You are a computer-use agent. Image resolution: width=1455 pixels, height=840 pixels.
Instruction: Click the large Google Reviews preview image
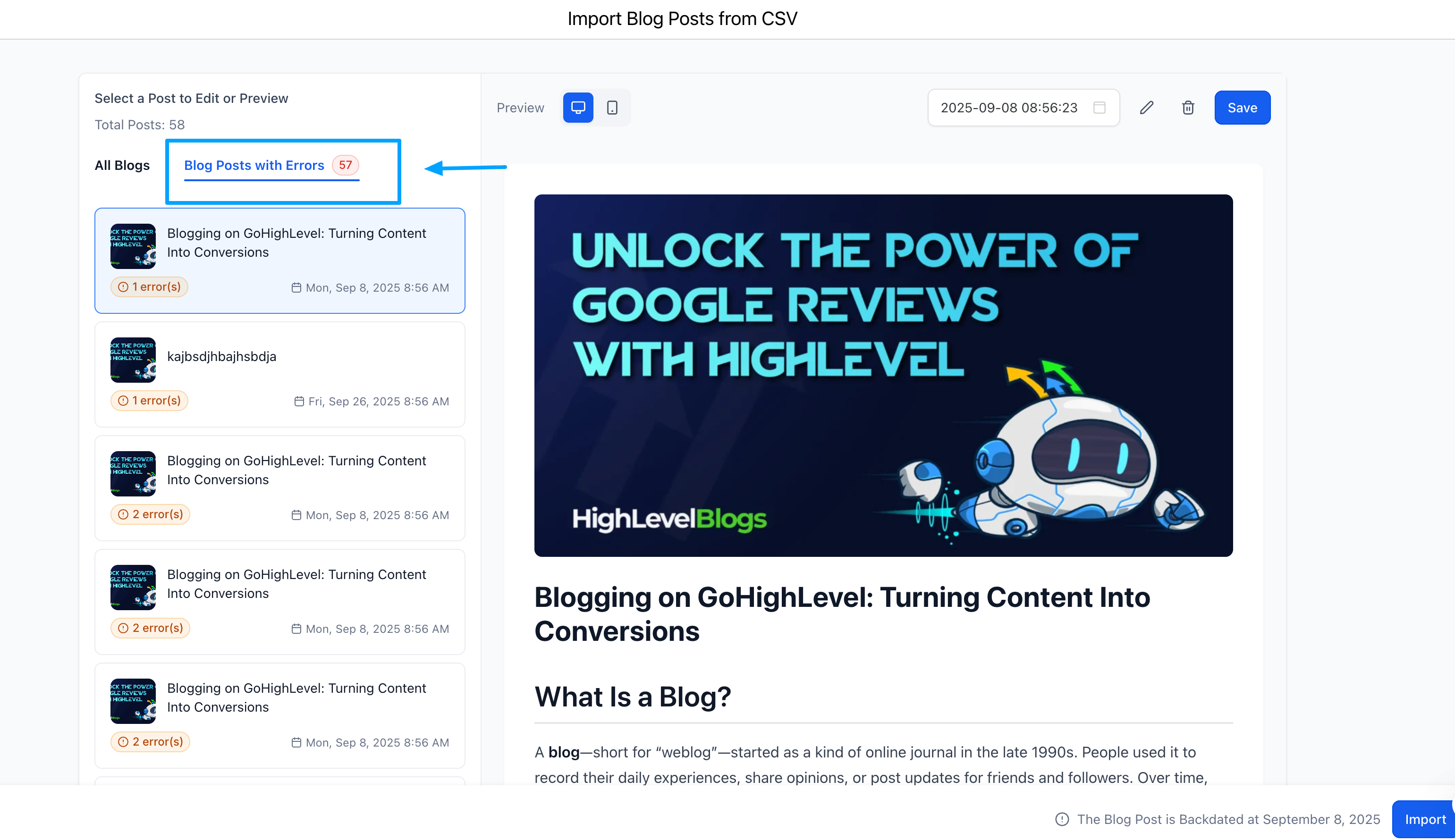(x=883, y=375)
